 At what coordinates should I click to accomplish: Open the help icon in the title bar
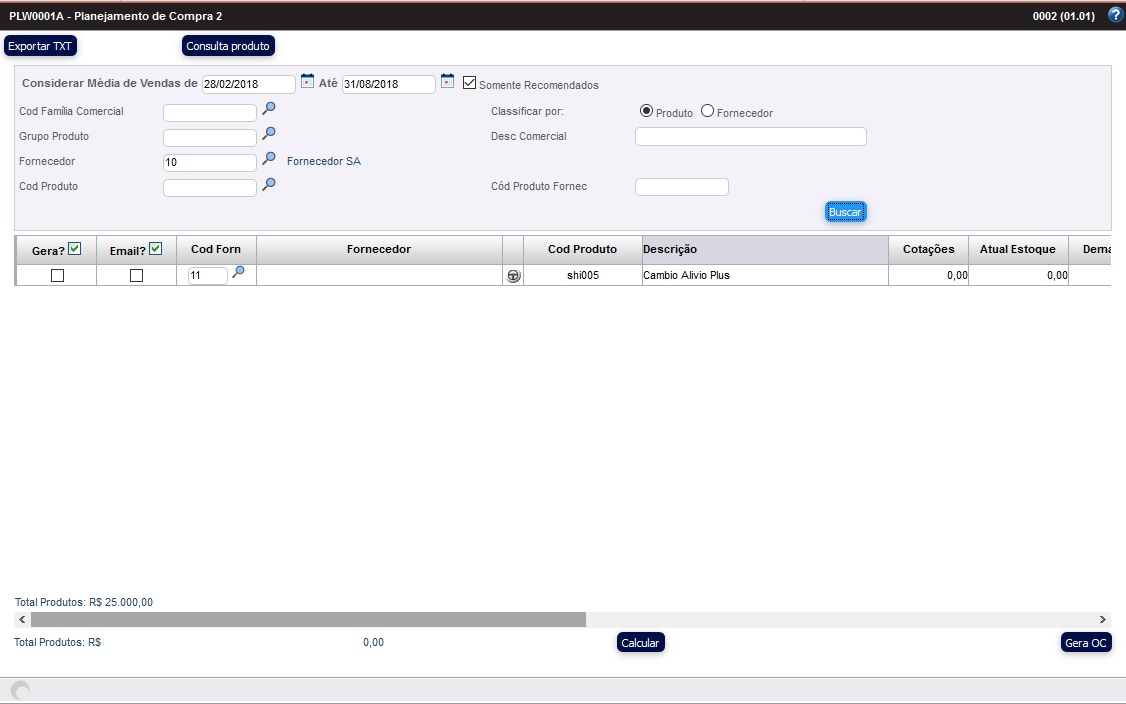(1116, 14)
